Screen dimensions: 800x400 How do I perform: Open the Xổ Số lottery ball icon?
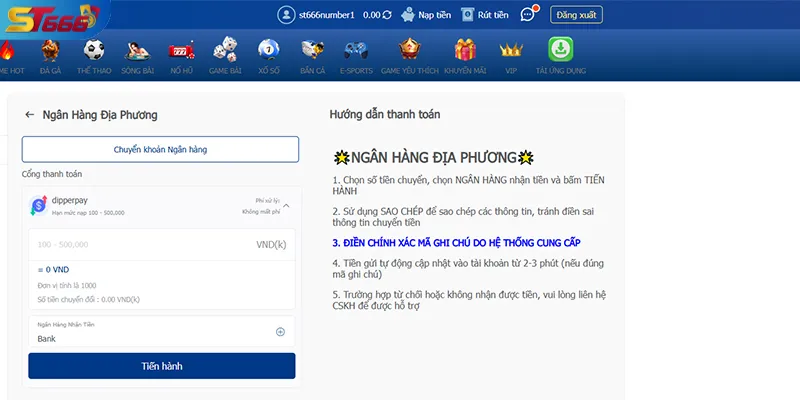click(268, 50)
